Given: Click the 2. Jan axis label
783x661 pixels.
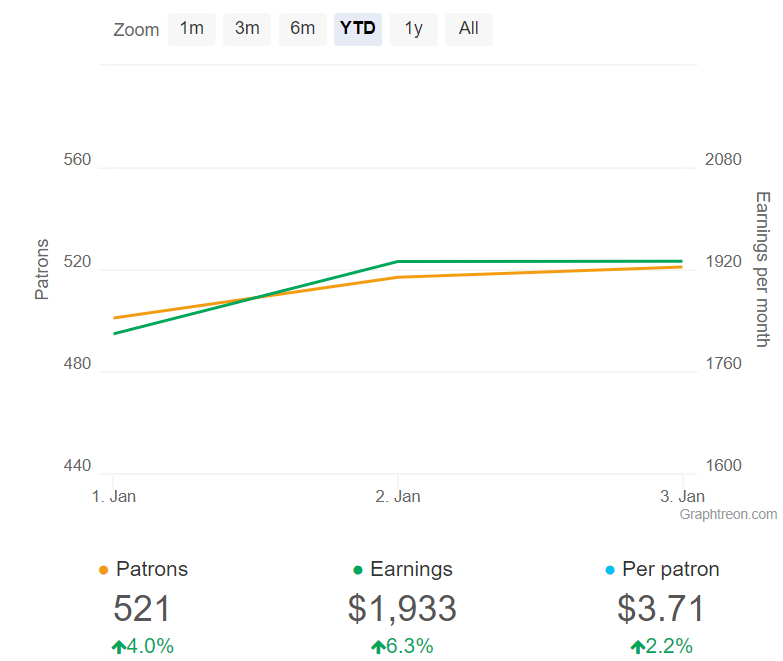Looking at the screenshot, I should coord(398,497).
